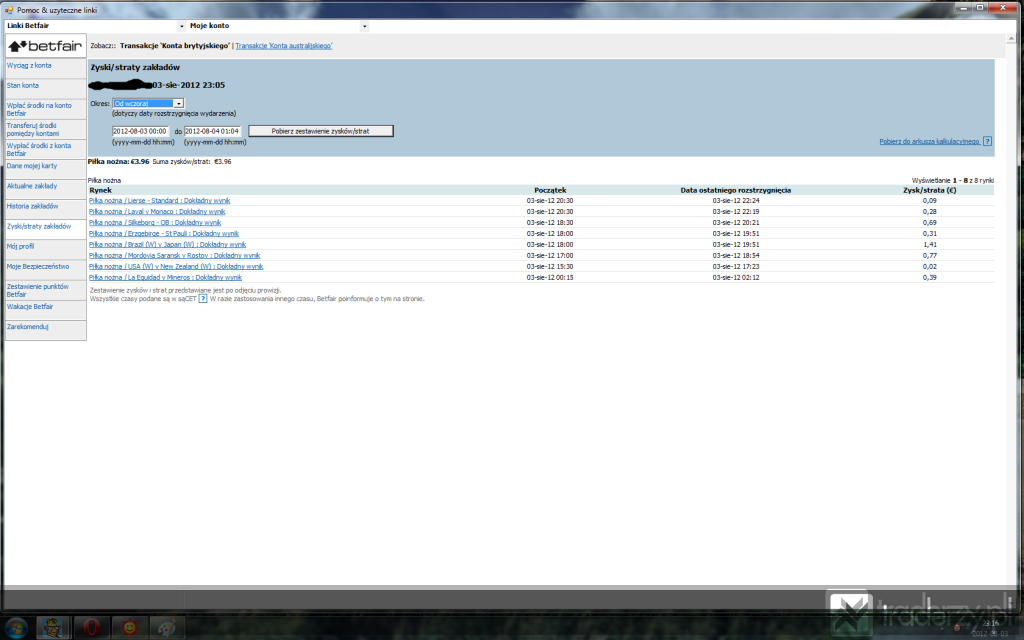
Task: Click settlement time 03-sie-12 22:24
Action: point(735,200)
